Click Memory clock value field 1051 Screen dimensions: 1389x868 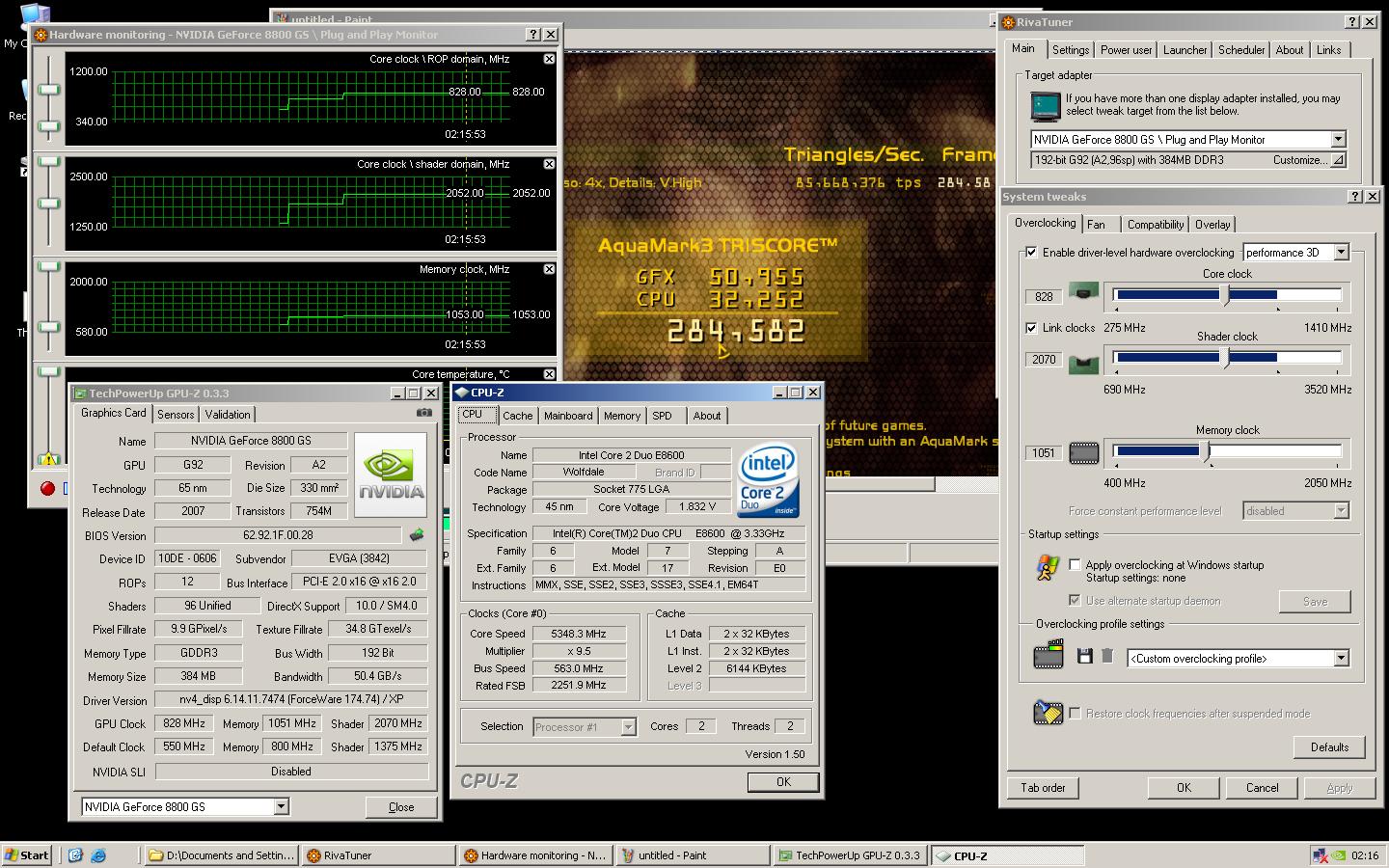[x=1044, y=452]
